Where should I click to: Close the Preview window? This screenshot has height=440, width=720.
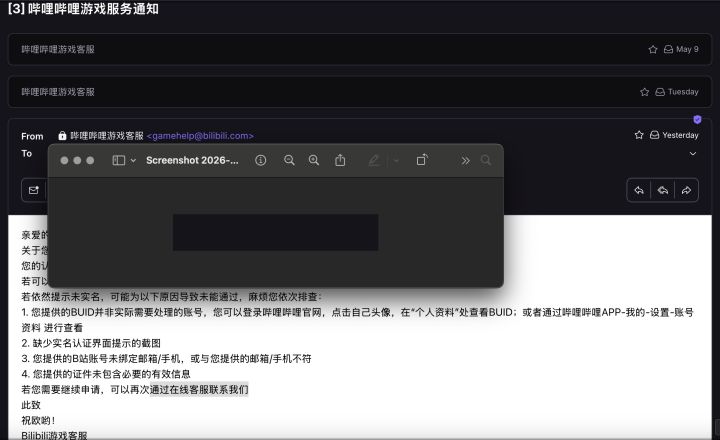(x=64, y=160)
